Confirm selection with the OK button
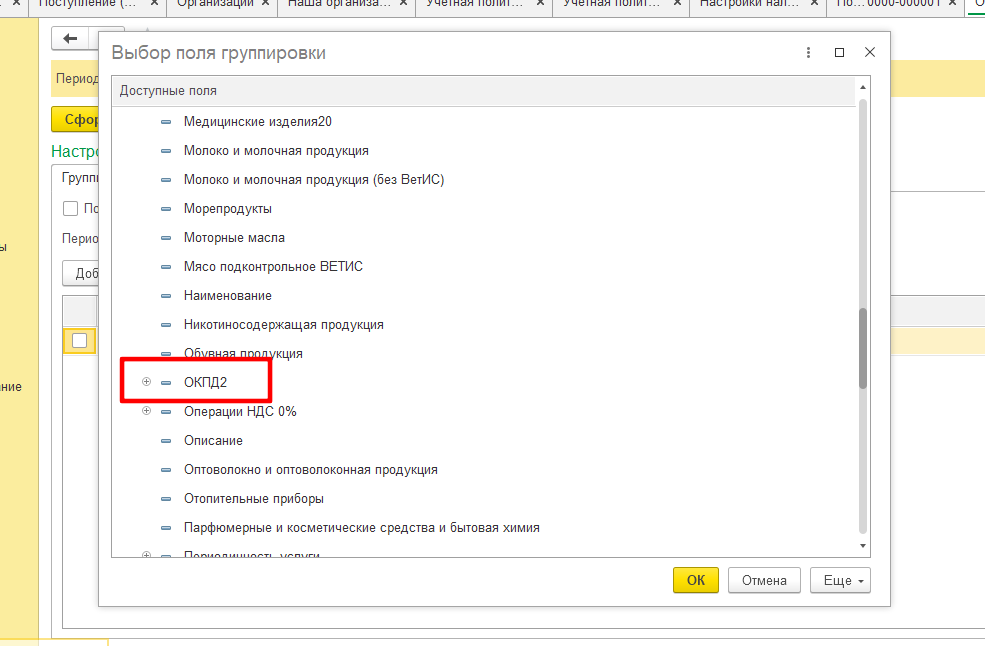The width and height of the screenshot is (985, 646). [696, 580]
